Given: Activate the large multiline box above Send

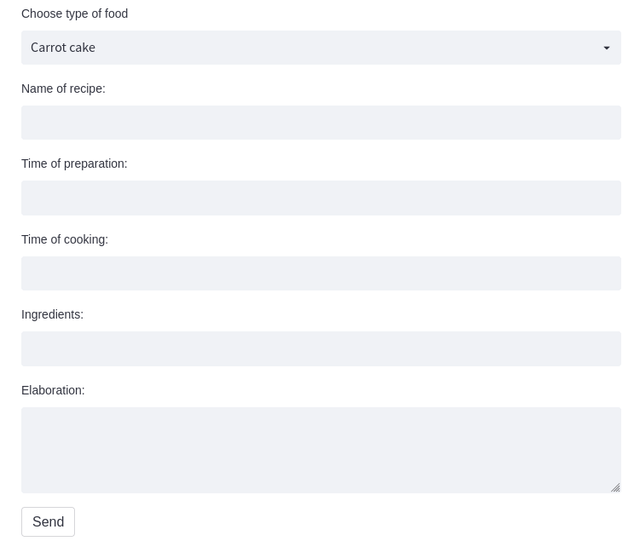Looking at the screenshot, I should pyautogui.click(x=321, y=450).
